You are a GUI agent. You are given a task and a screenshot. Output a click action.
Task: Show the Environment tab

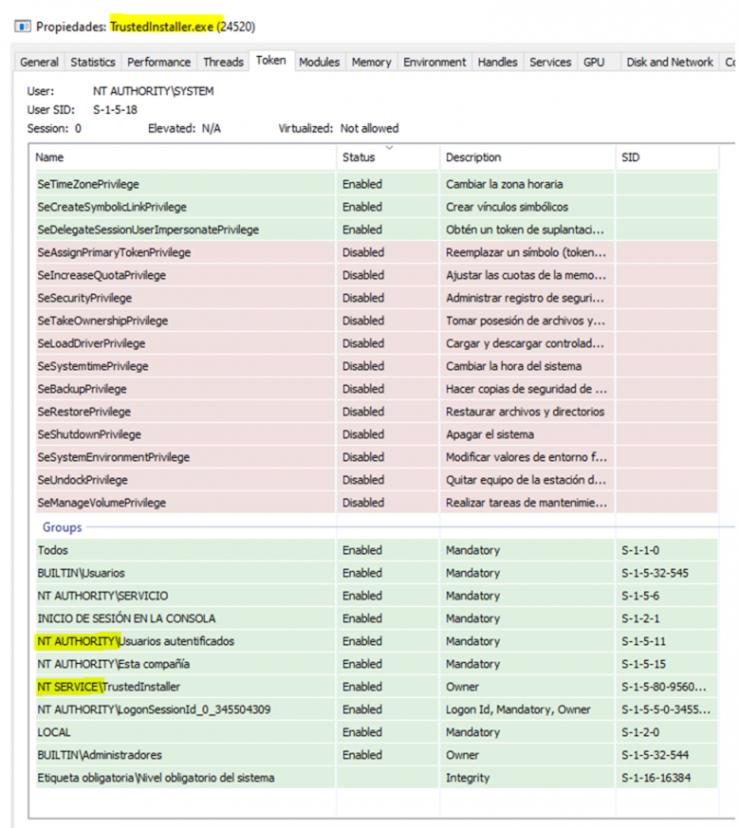[434, 62]
